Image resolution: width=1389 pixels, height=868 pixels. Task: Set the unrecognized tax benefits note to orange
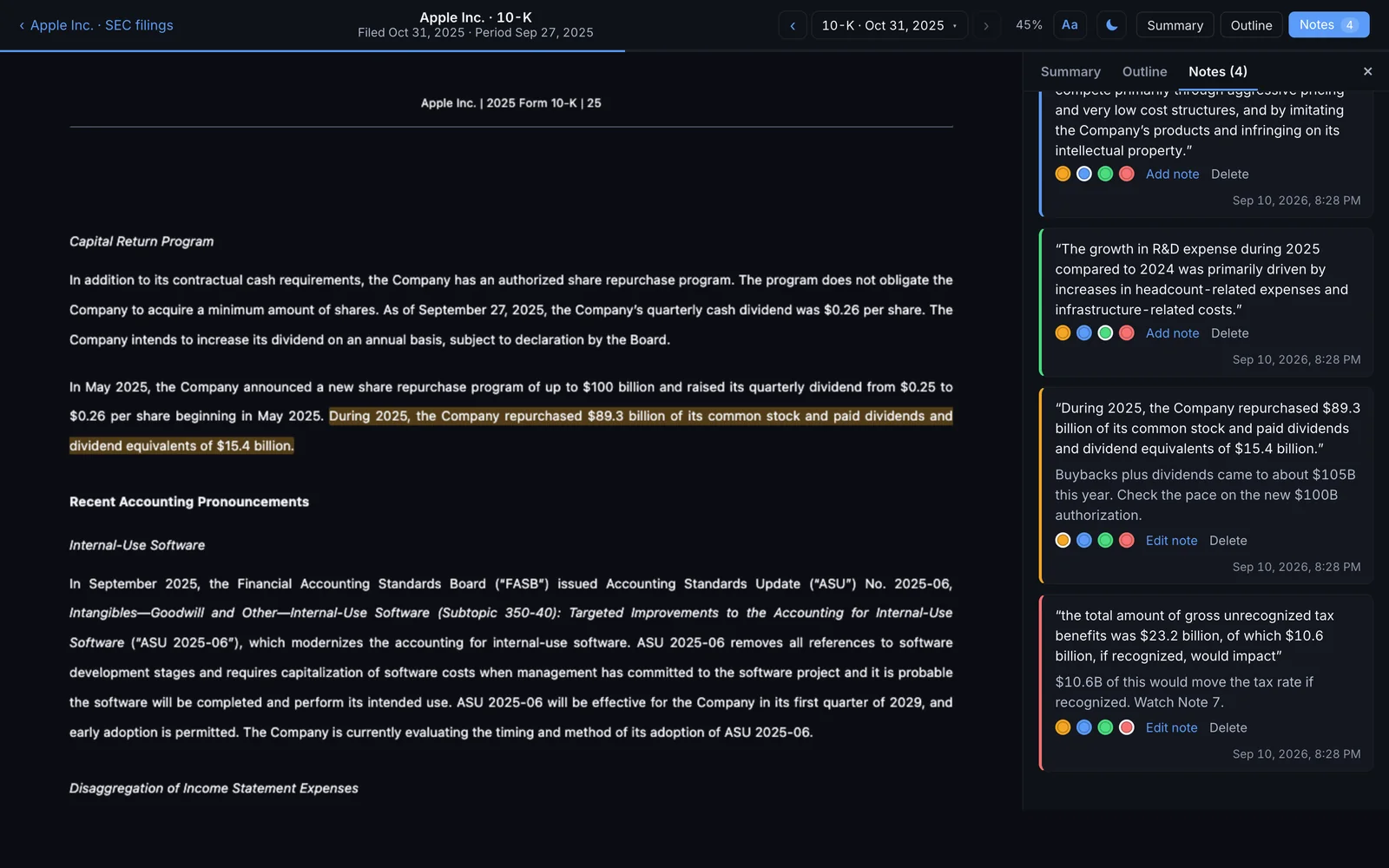click(x=1063, y=727)
